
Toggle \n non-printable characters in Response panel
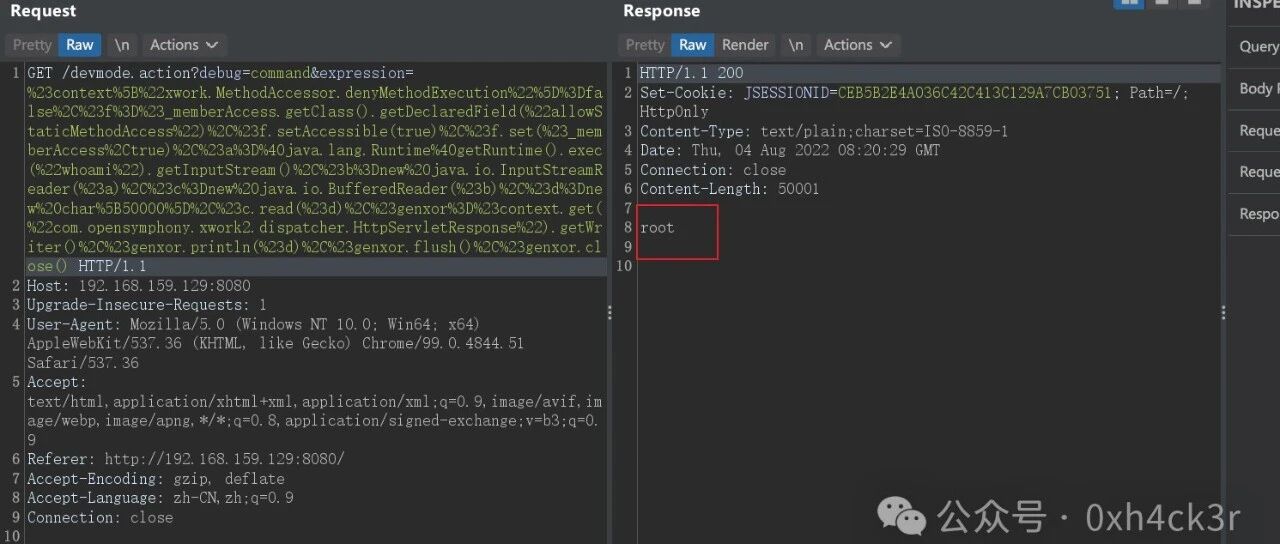[796, 45]
